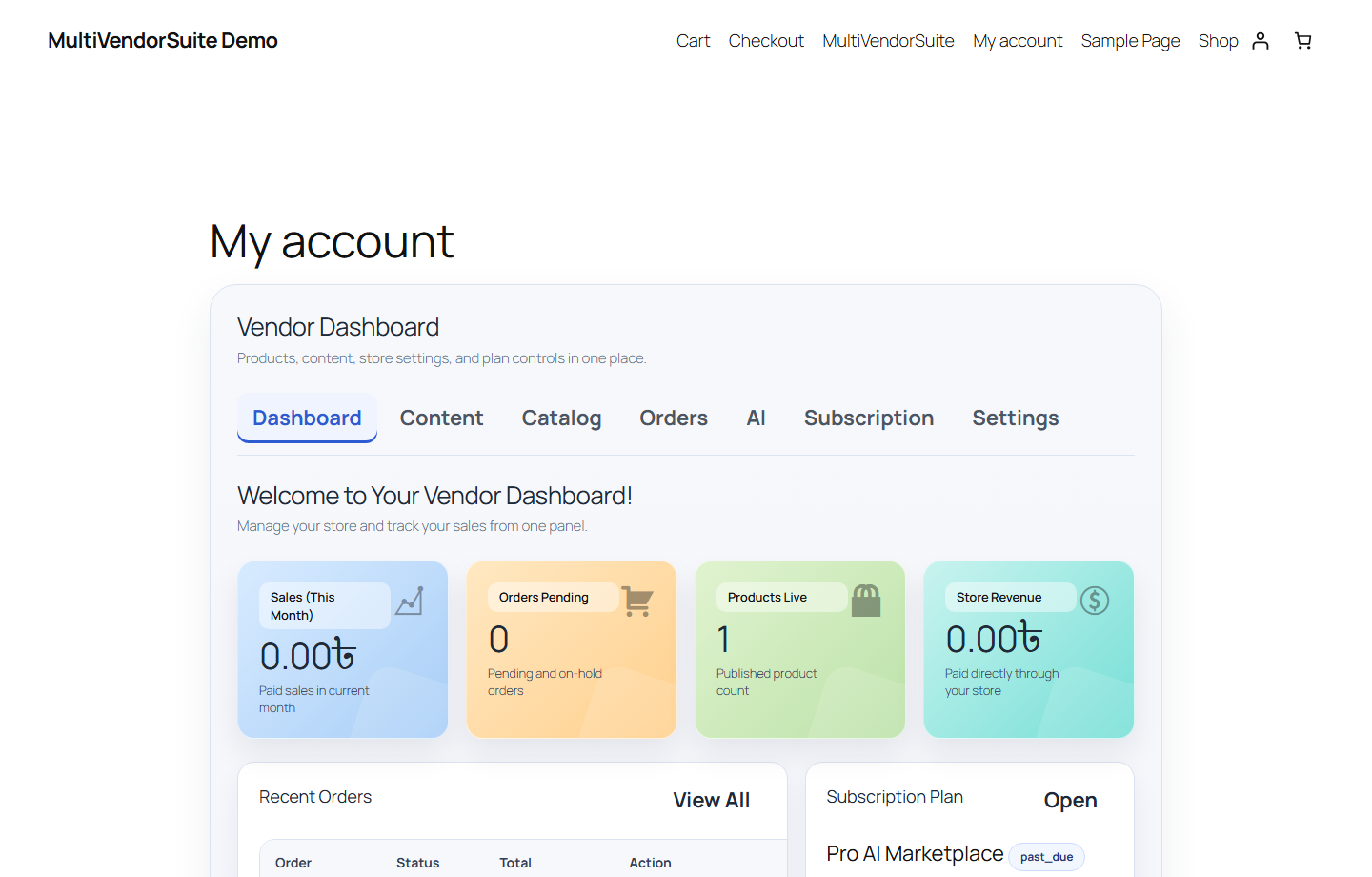This screenshot has width=1372, height=877.
Task: Open the Cart nav link
Action: 693,40
